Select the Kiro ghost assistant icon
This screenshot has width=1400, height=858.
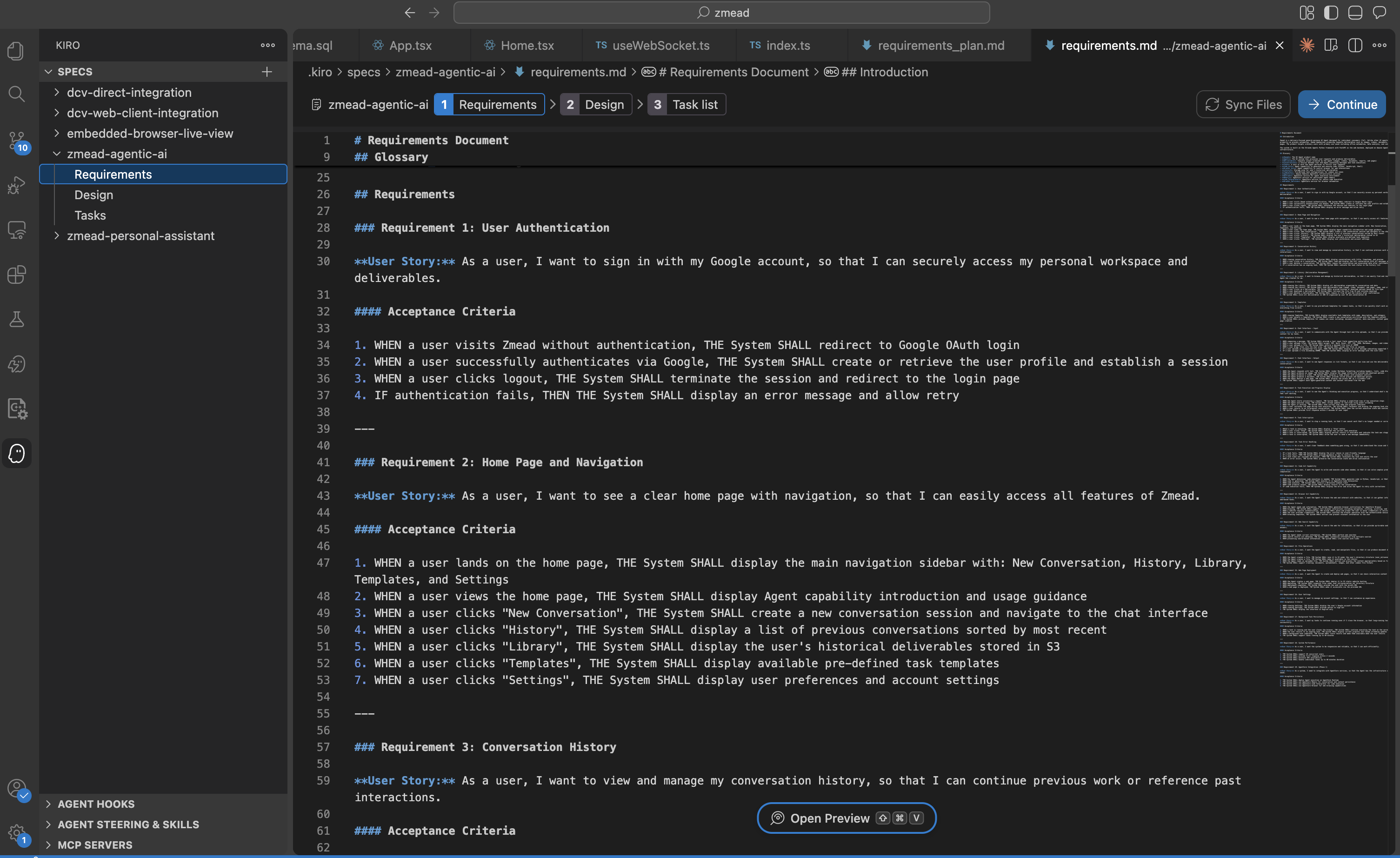click(16, 454)
